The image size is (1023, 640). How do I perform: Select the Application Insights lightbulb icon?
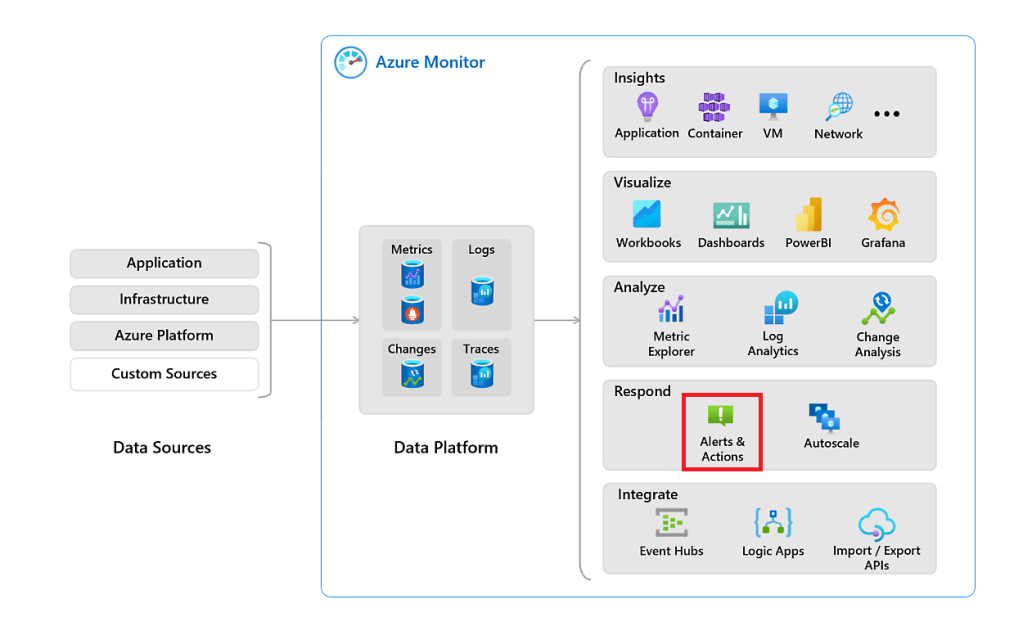pos(647,106)
